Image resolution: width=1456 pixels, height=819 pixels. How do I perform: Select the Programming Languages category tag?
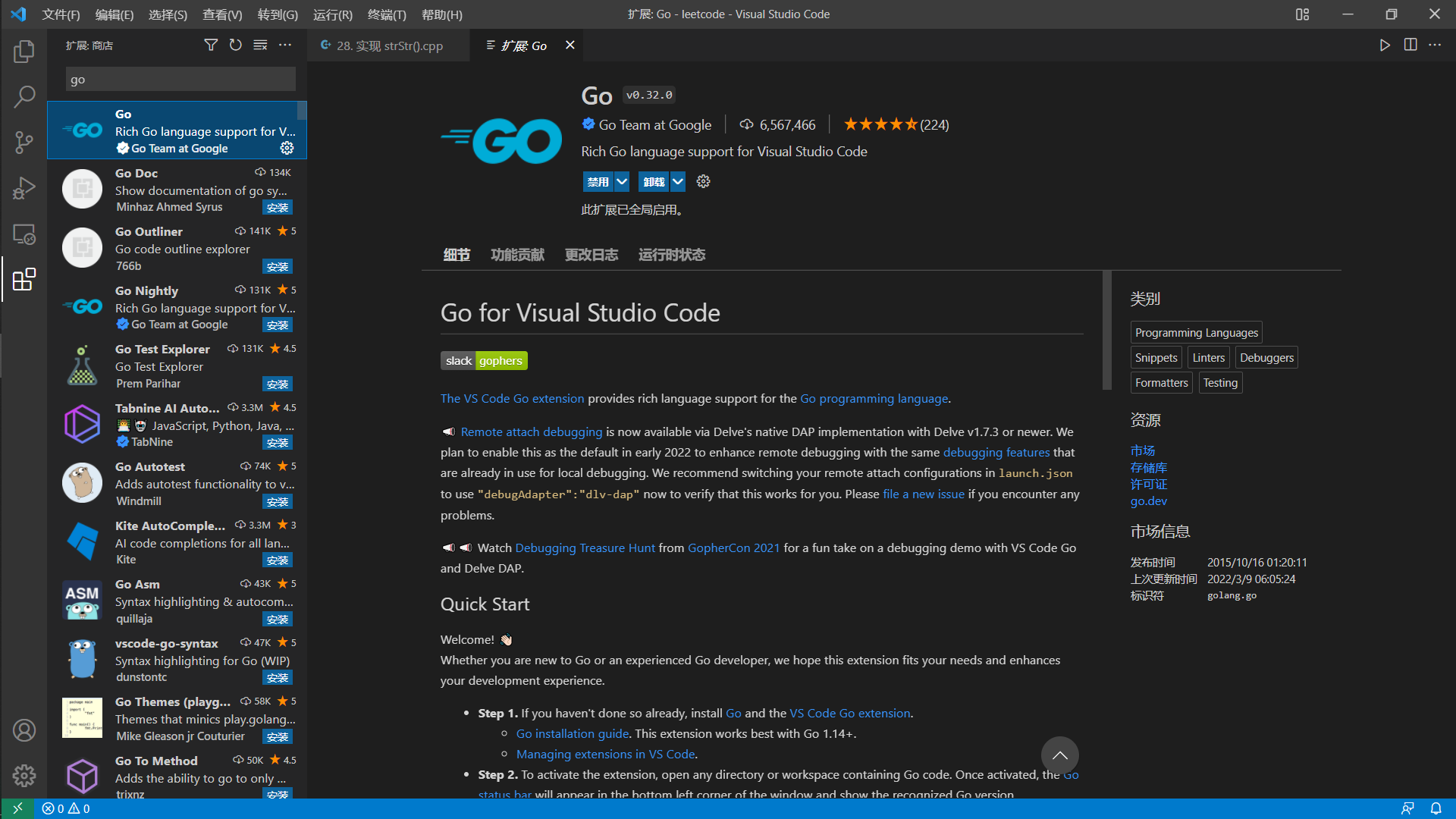point(1197,333)
